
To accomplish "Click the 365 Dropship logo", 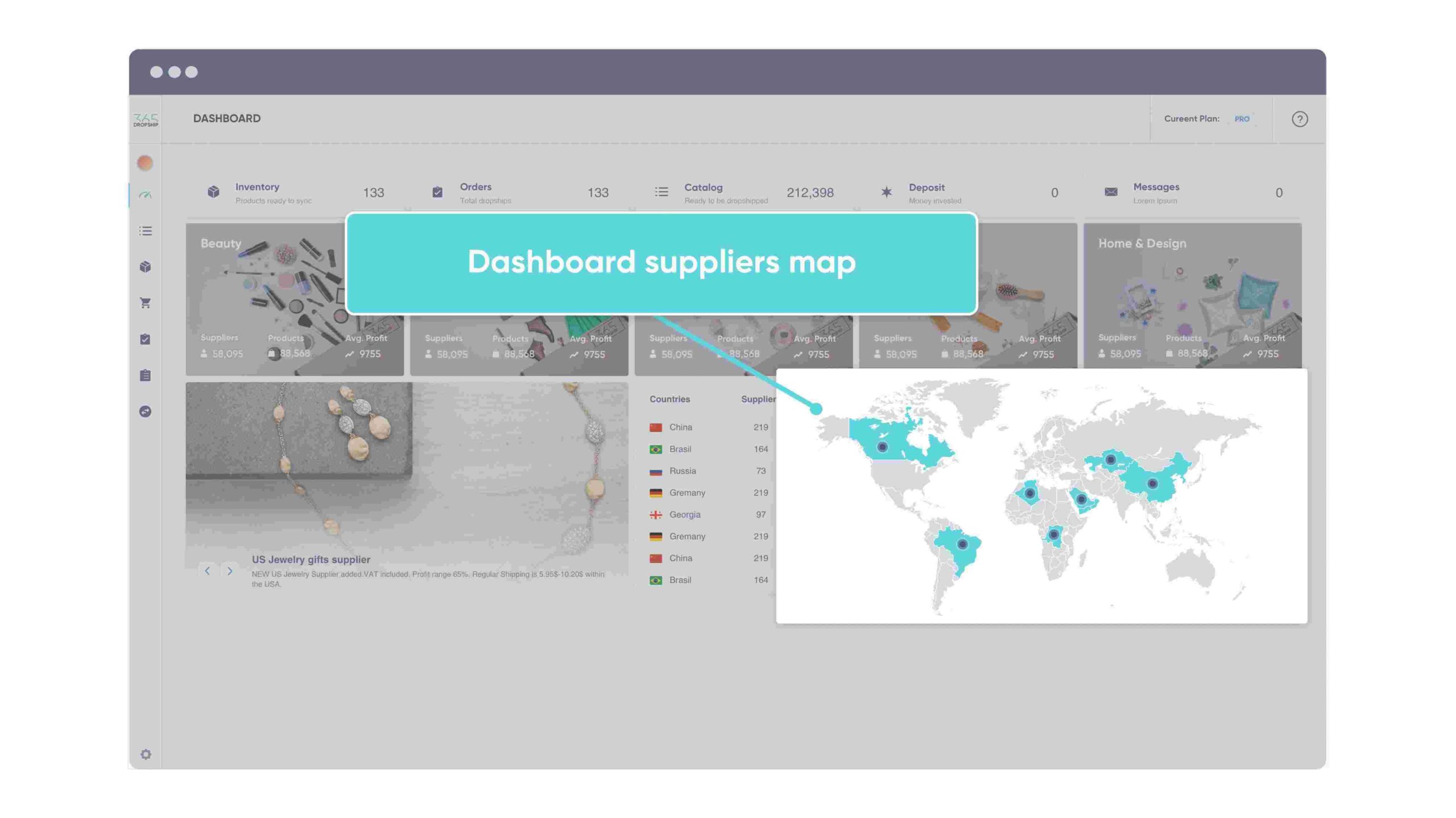I will coord(146,119).
